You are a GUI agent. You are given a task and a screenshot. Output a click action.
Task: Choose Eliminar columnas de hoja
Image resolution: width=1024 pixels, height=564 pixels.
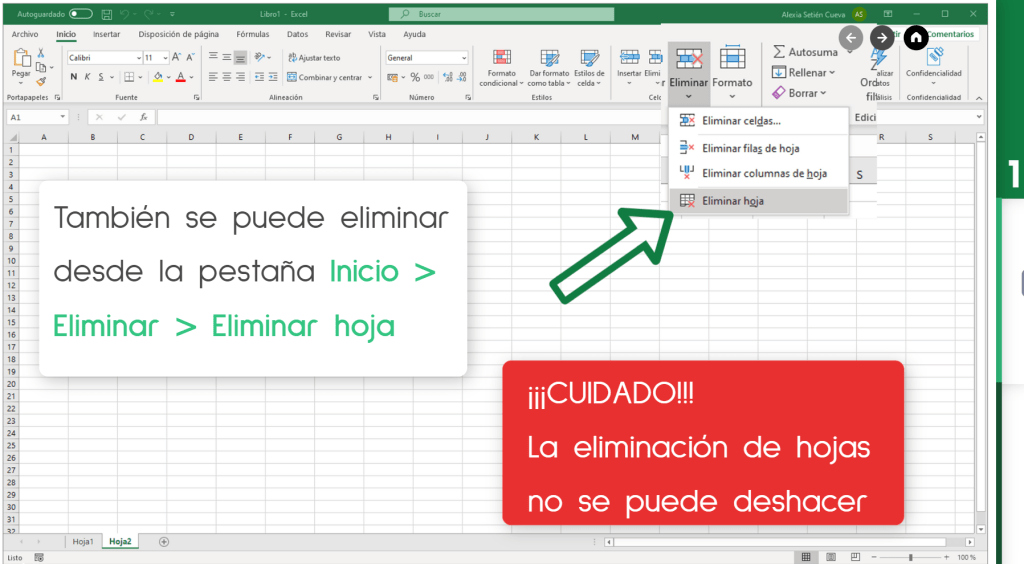pyautogui.click(x=759, y=173)
